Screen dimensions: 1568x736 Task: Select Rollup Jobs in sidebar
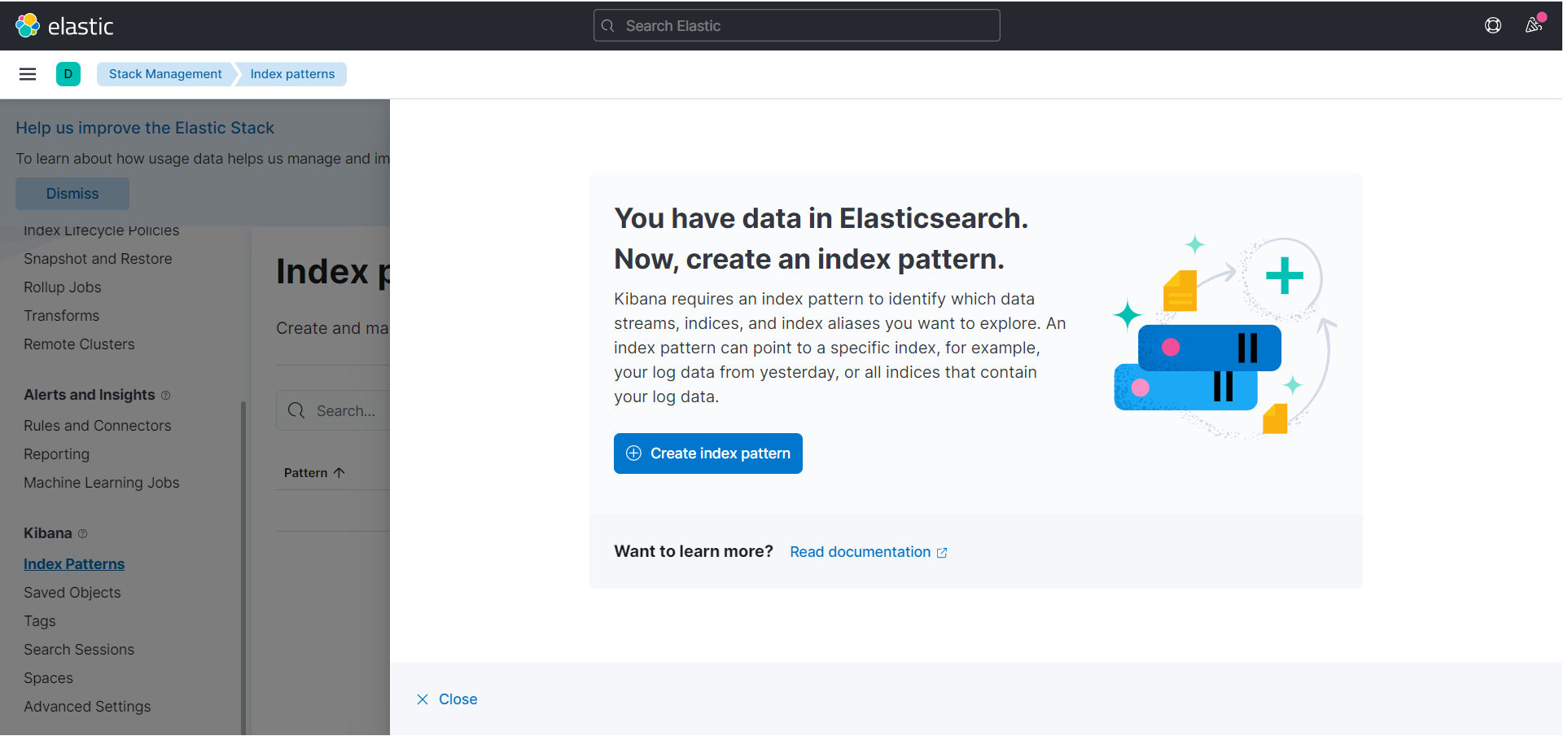(x=63, y=287)
